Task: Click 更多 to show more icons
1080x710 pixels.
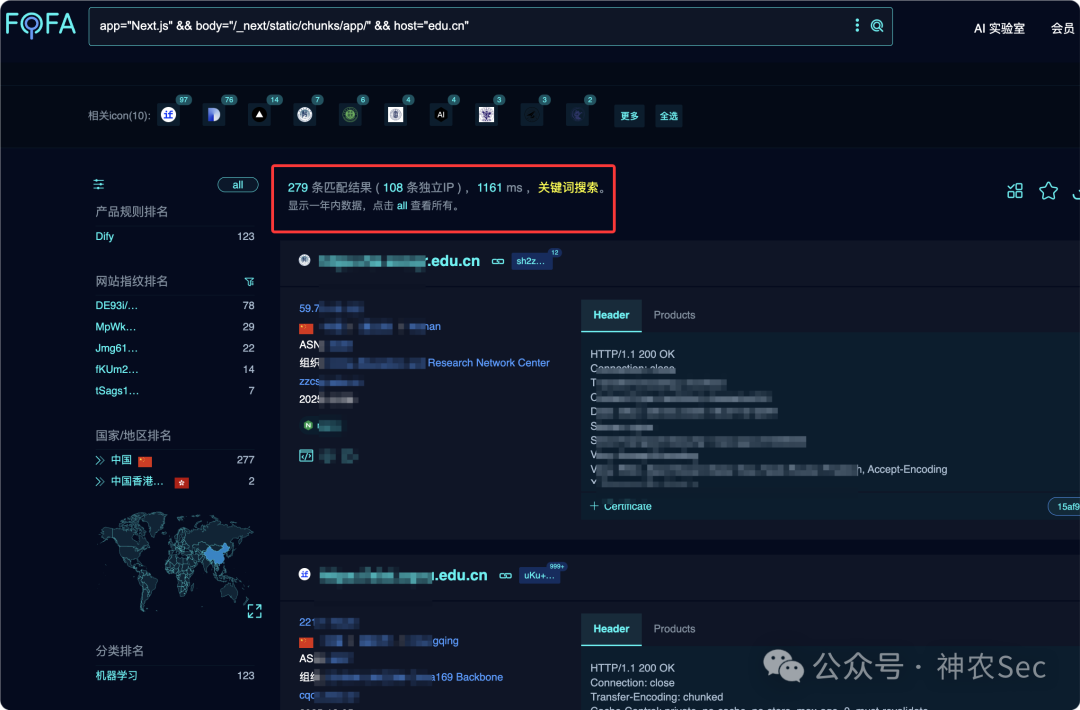Action: click(629, 116)
